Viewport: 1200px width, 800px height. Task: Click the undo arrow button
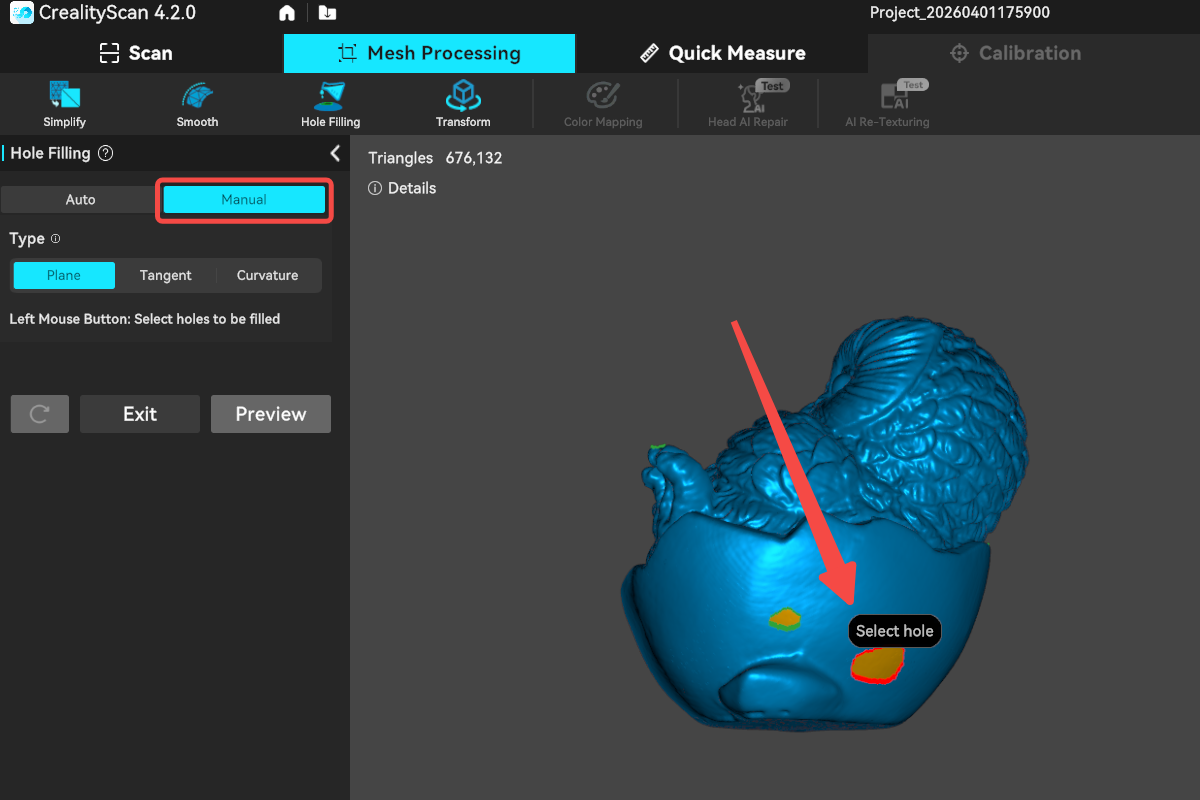(40, 414)
